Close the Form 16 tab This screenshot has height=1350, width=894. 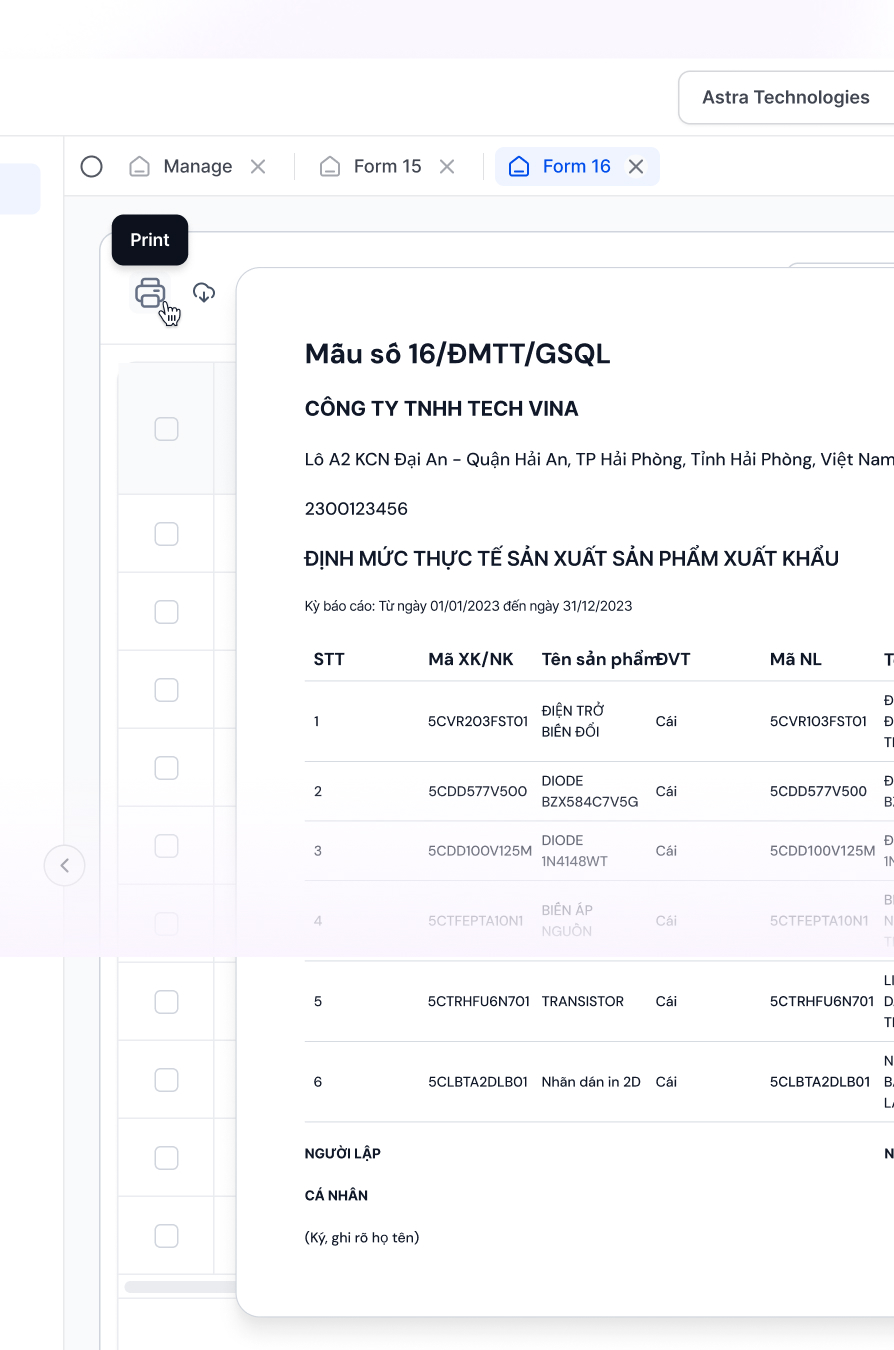636,167
